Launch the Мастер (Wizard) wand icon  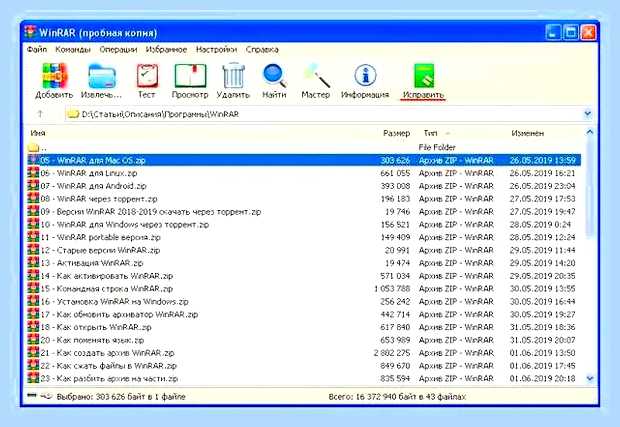click(x=316, y=76)
